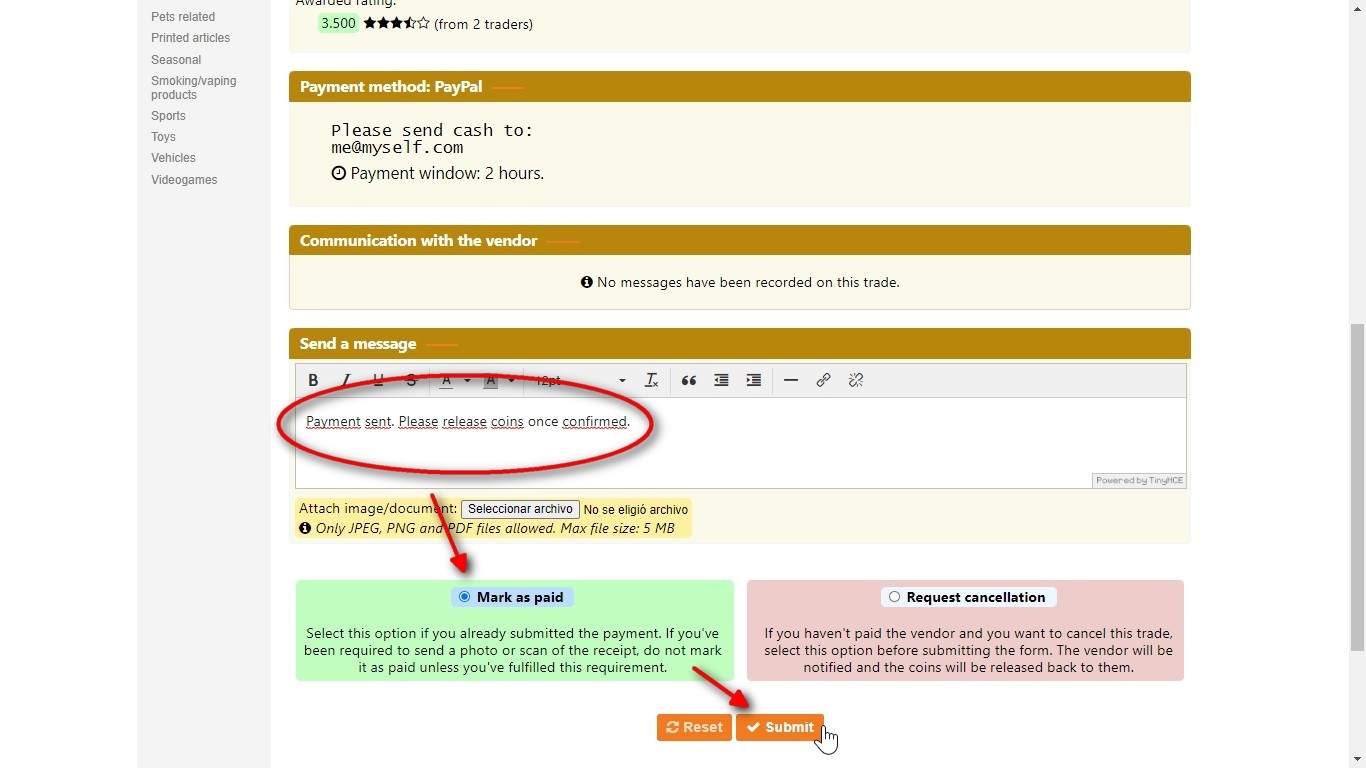
Task: Select the Request cancellation radio button
Action: coord(894,597)
